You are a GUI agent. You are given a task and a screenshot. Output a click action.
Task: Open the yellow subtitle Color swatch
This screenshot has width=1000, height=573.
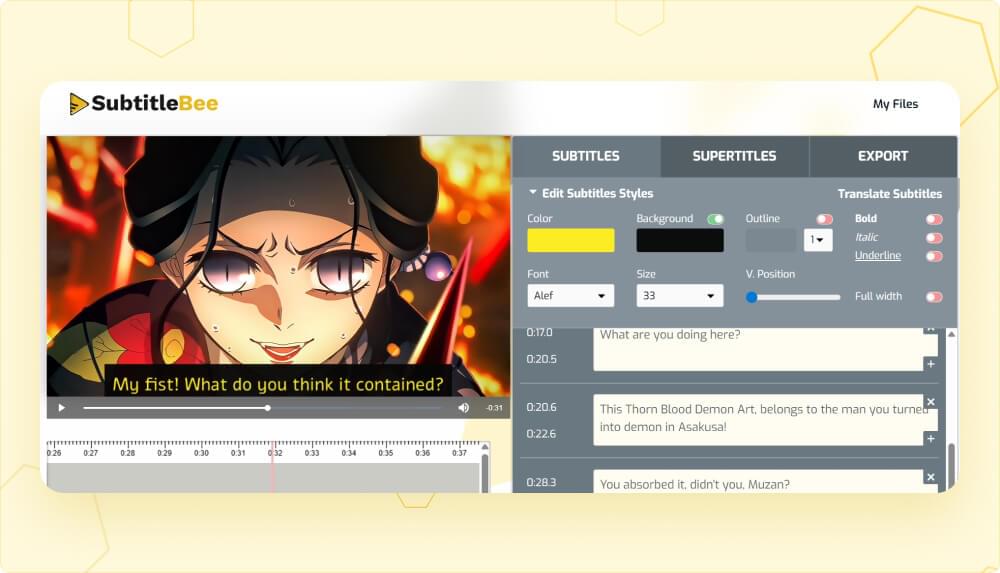tap(571, 241)
